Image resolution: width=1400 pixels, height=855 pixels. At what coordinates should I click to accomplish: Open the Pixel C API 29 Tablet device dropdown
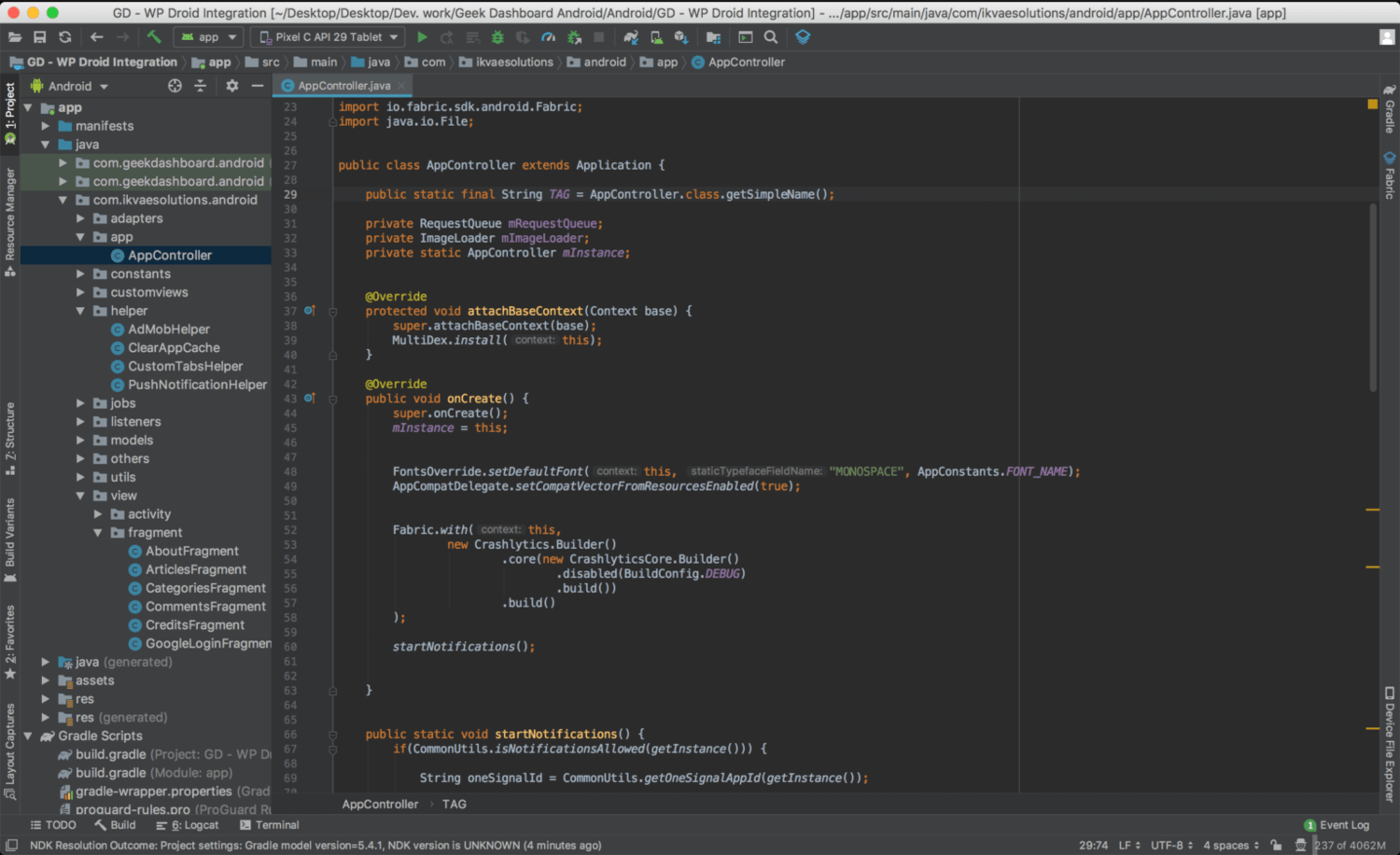(325, 37)
